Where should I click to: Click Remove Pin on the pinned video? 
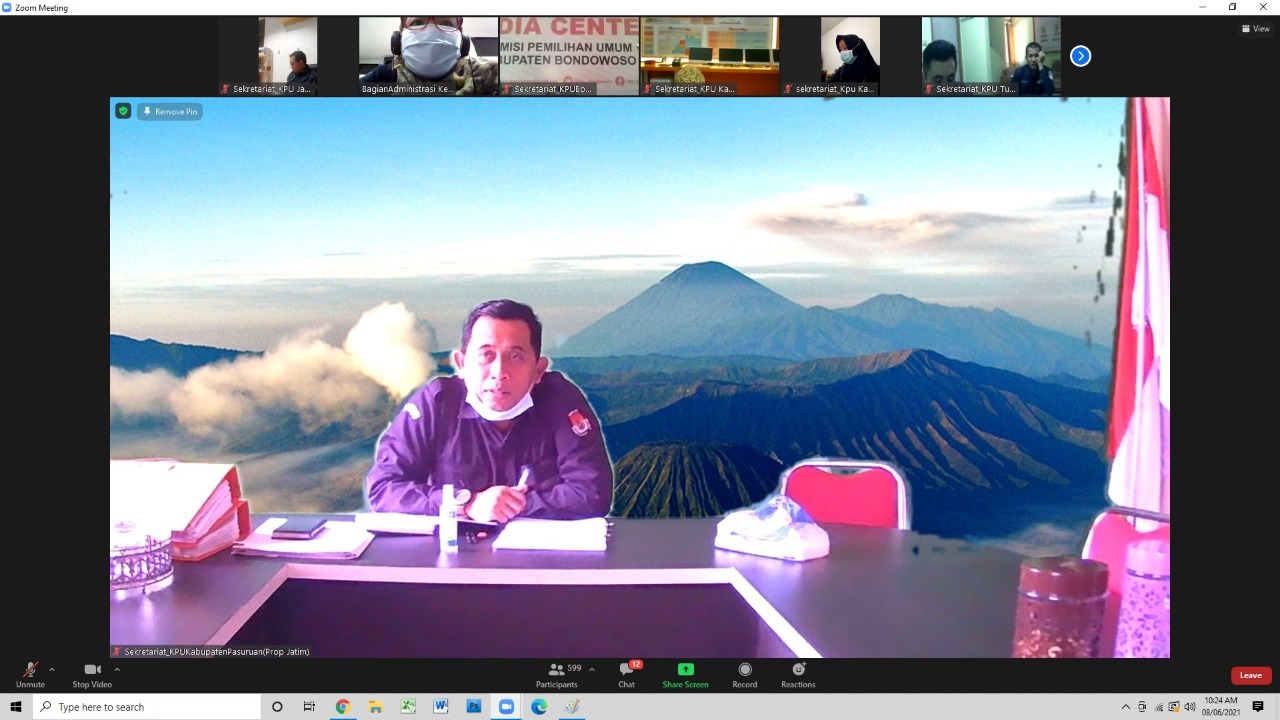point(170,112)
